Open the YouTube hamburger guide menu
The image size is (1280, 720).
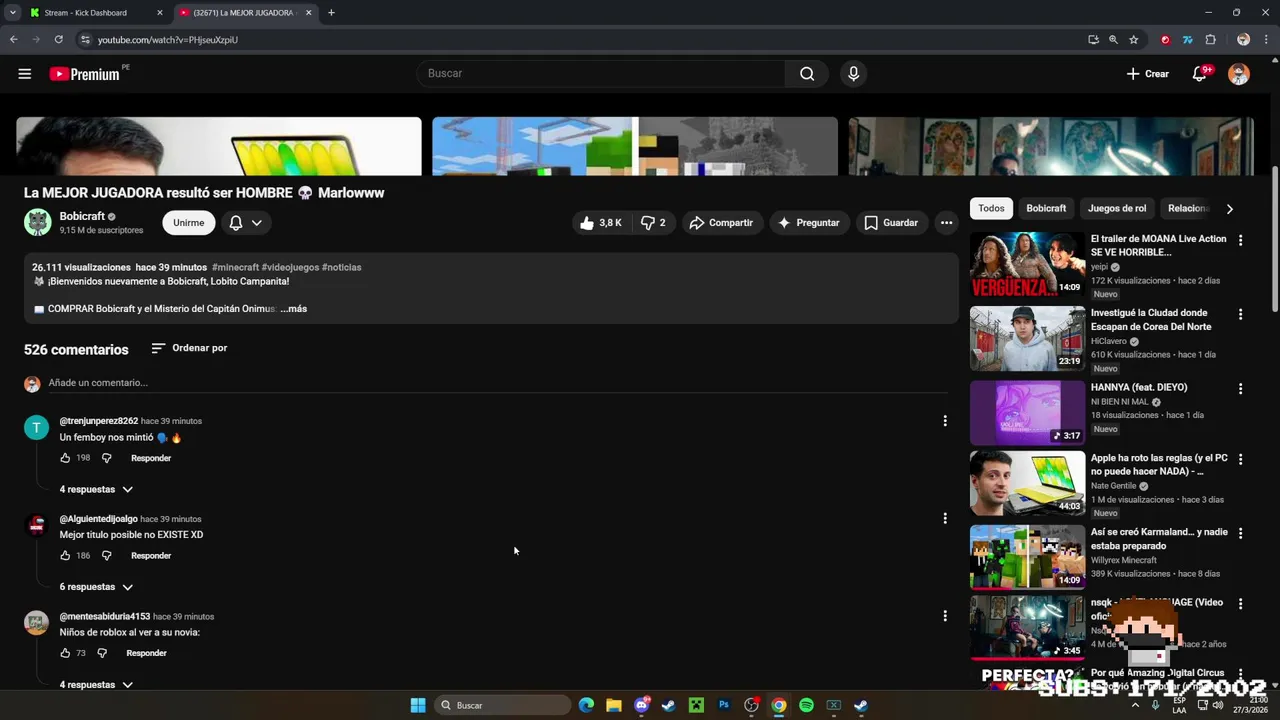25,74
